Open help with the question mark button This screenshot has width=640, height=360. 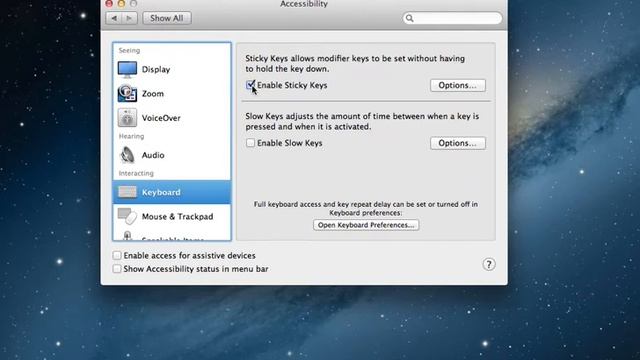pos(489,264)
